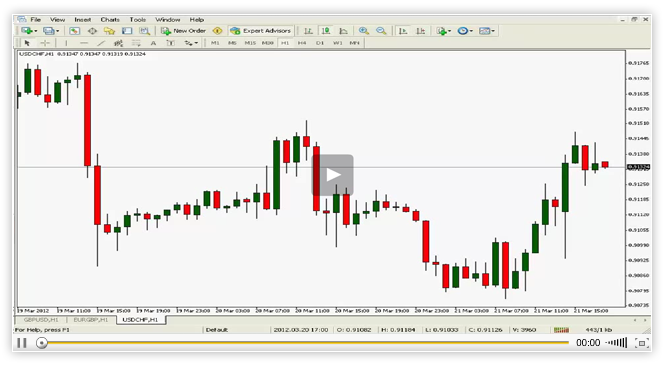
Task: Click the current price label on axis
Action: [x=639, y=167]
